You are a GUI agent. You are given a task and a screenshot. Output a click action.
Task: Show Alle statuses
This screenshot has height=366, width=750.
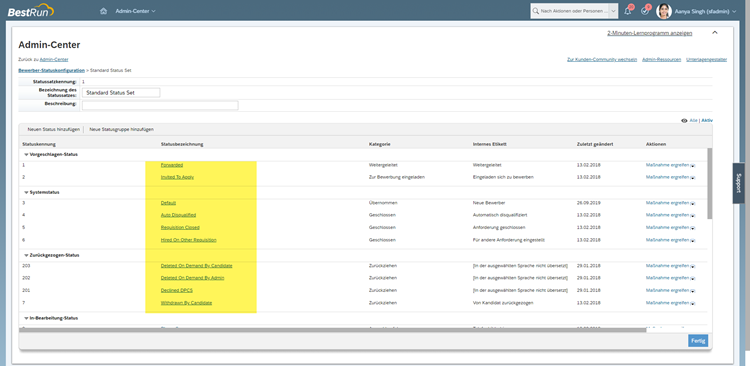694,121
